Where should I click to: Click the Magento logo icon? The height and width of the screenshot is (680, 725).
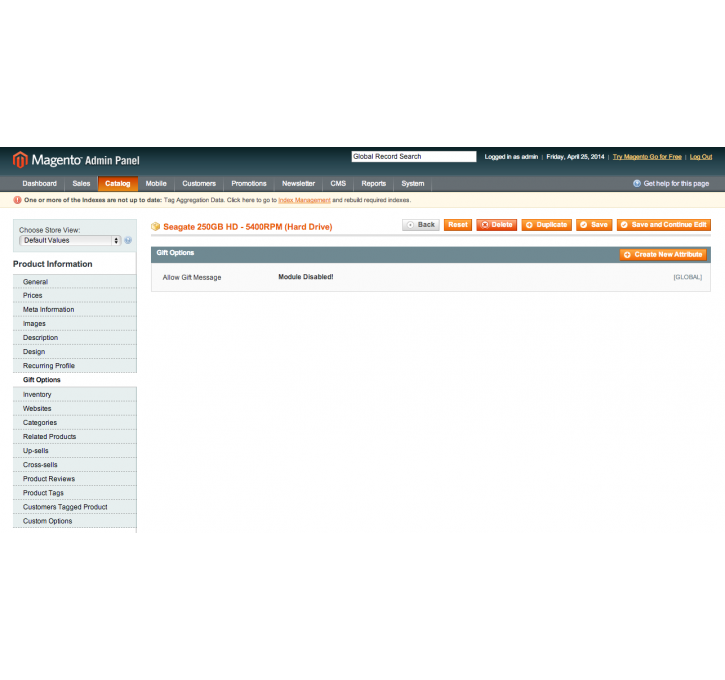[20, 159]
